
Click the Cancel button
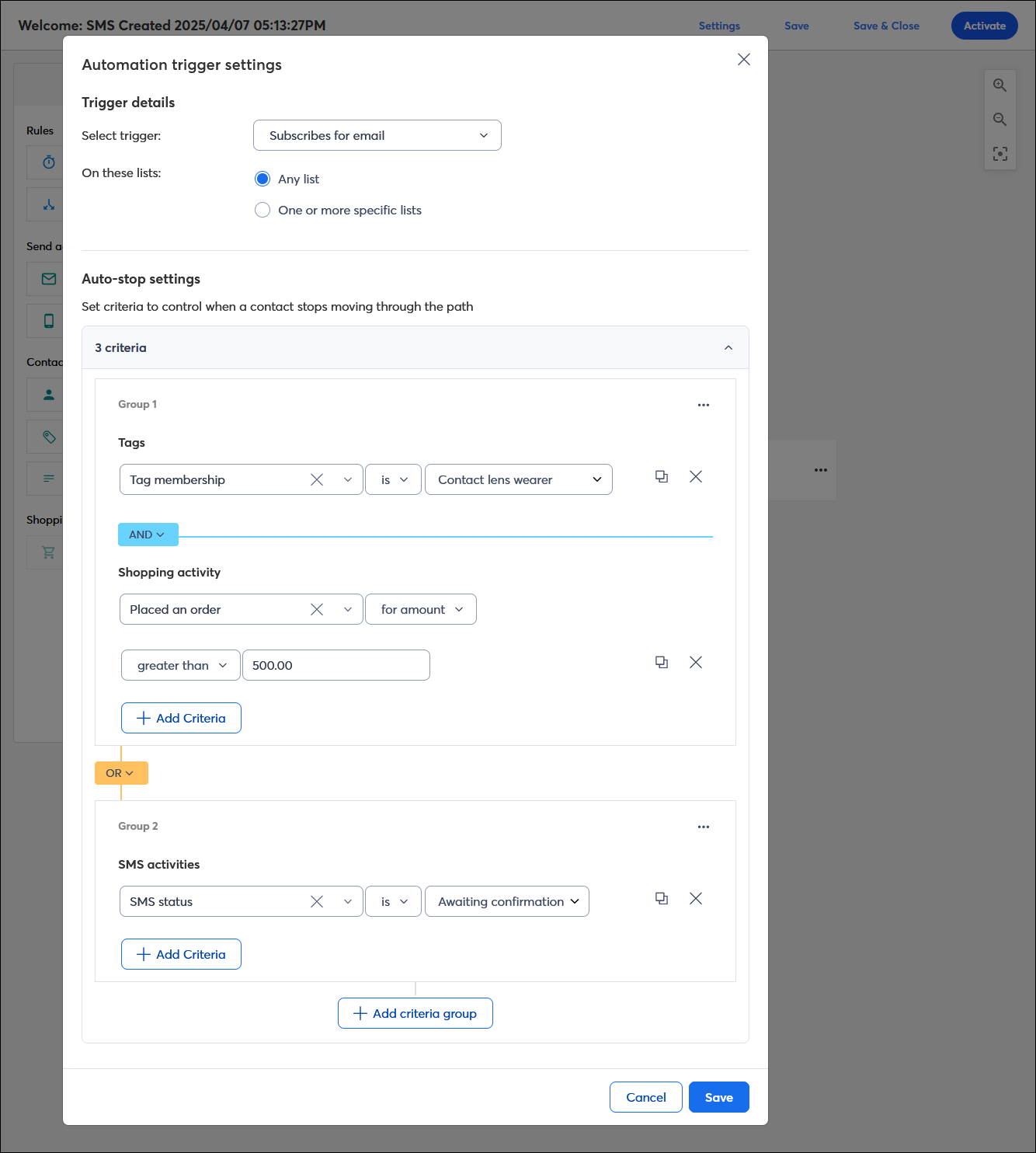pos(646,1097)
